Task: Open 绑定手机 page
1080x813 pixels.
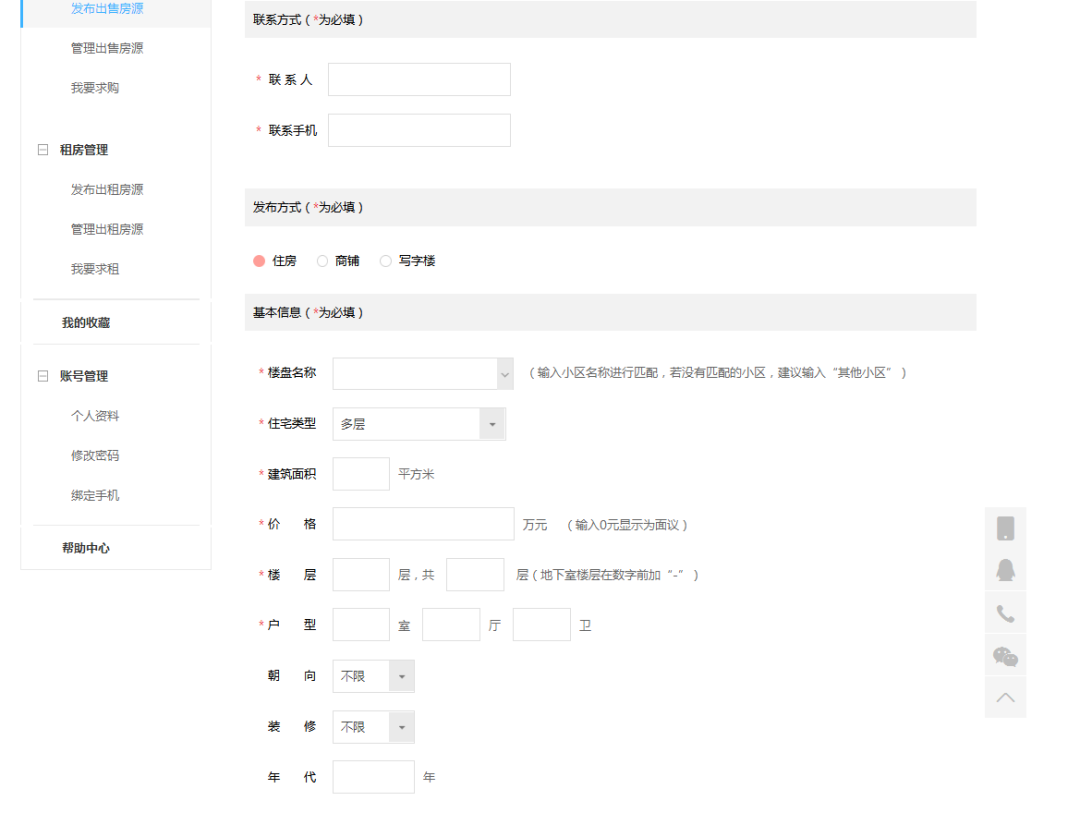Action: tap(95, 495)
